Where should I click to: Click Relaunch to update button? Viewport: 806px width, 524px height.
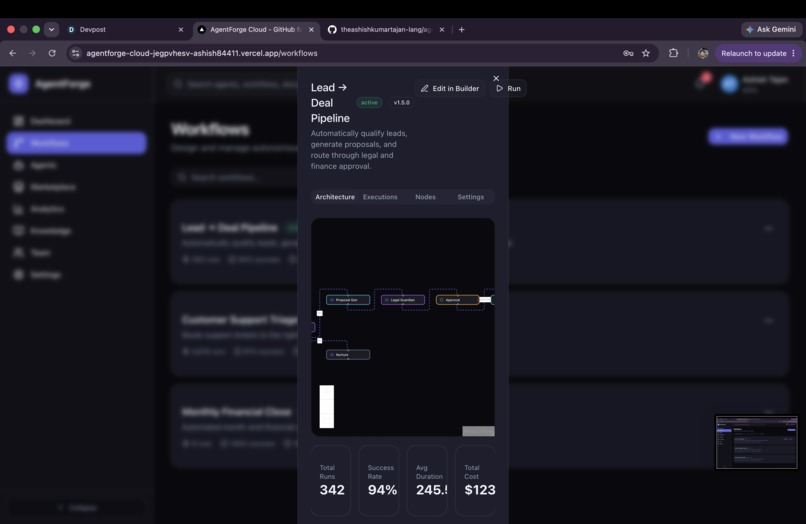(x=754, y=53)
